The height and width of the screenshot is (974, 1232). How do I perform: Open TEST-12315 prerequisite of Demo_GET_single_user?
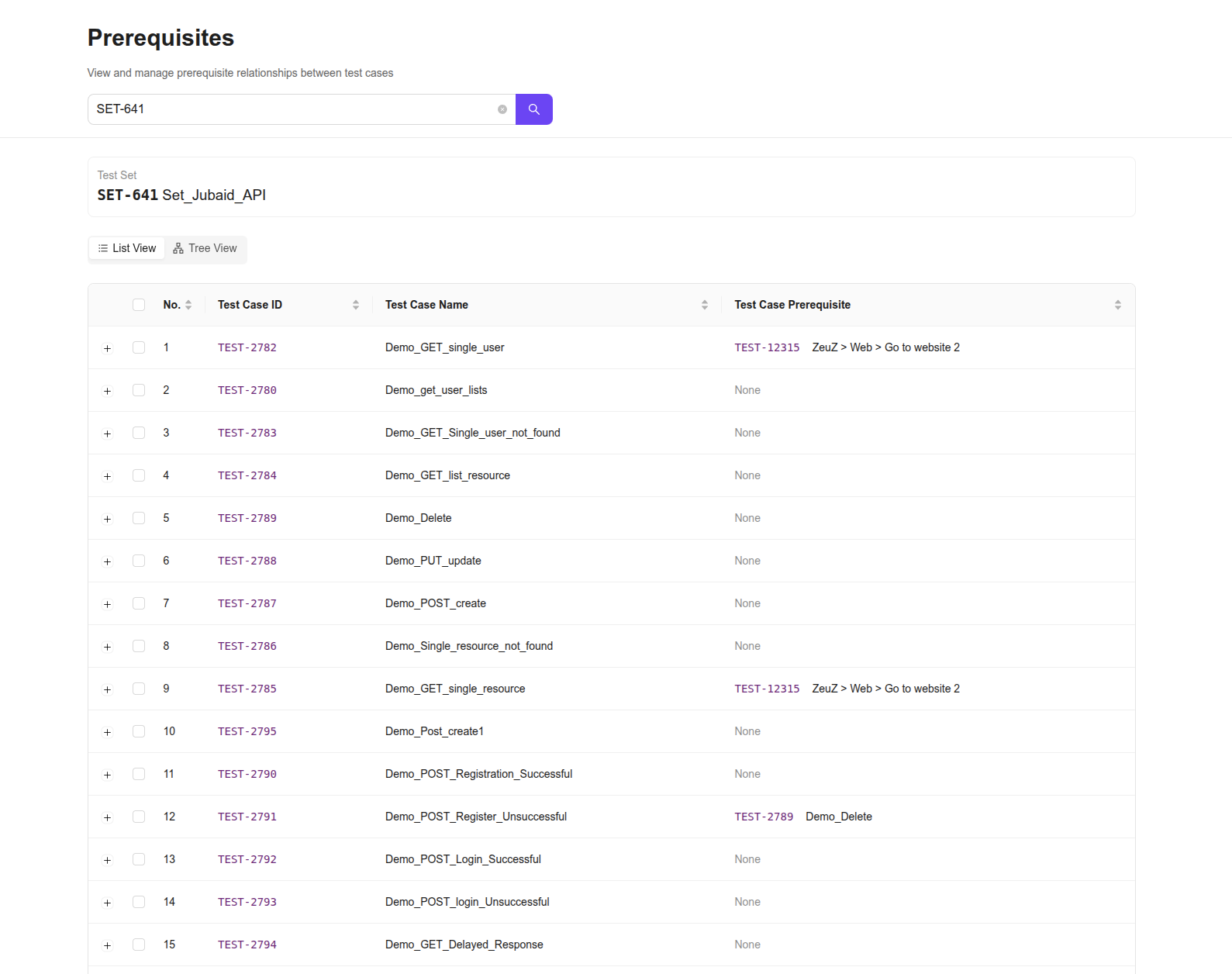pos(767,347)
